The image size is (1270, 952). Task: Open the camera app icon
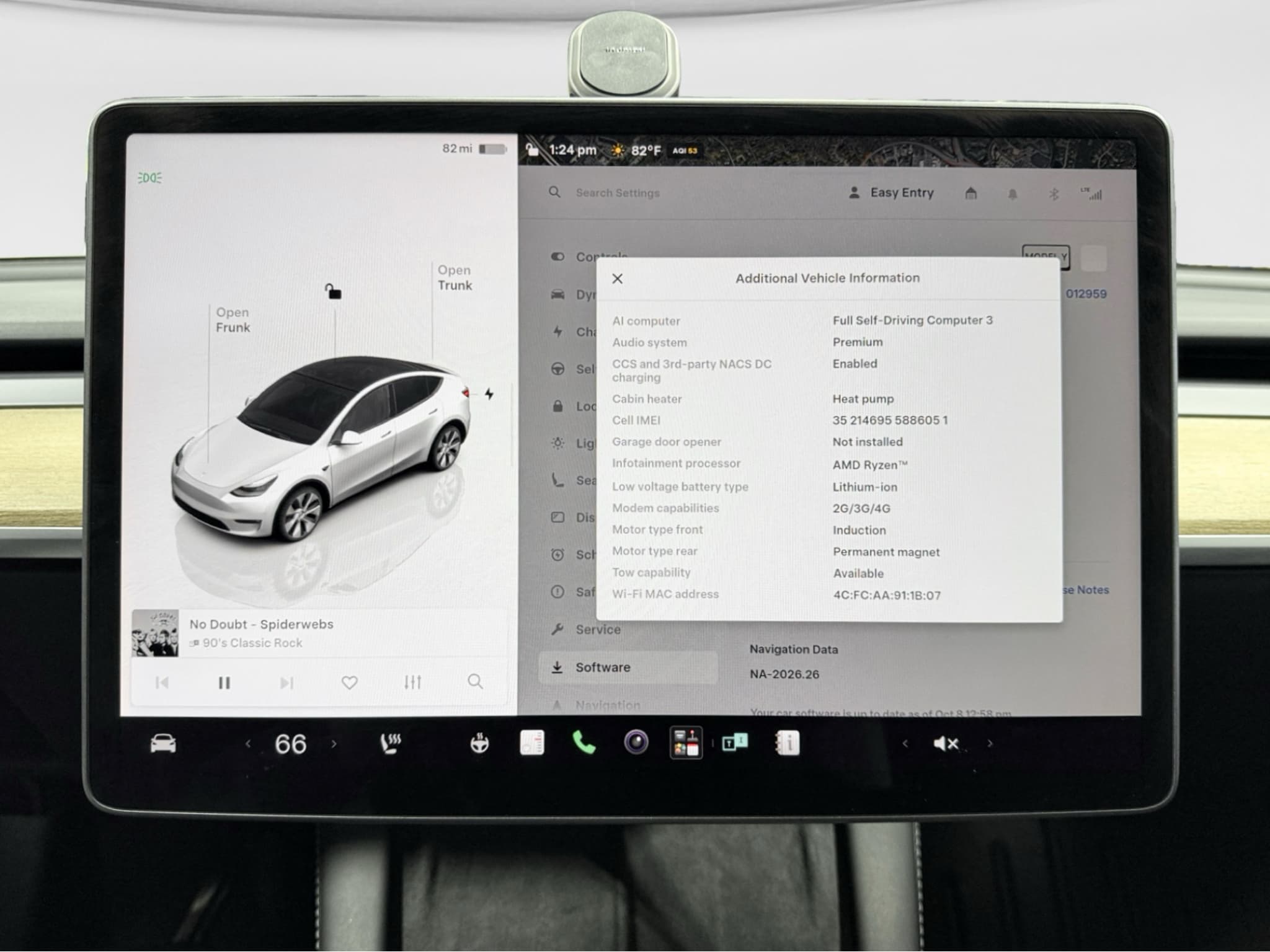(636, 742)
